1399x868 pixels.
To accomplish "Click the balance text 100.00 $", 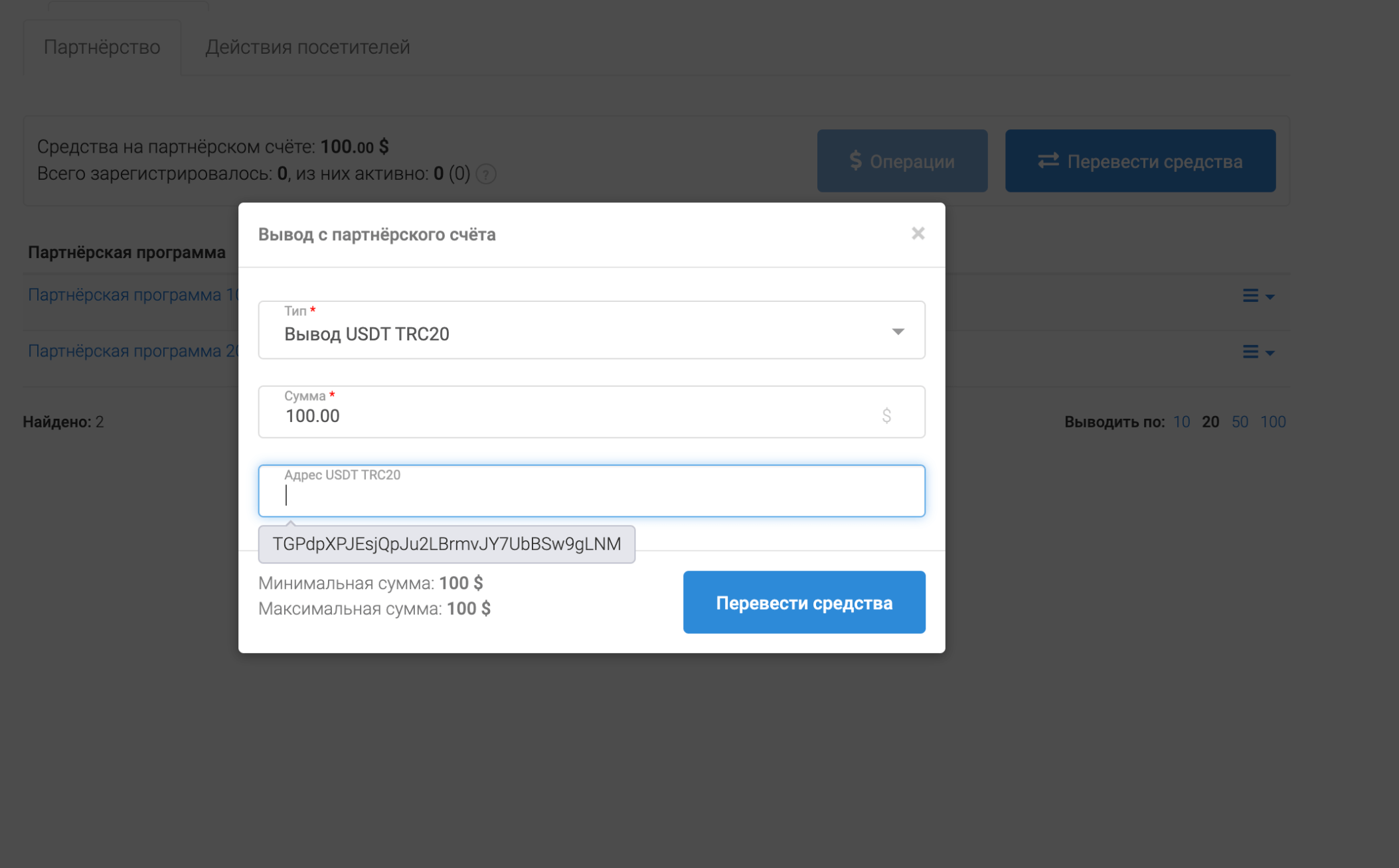I will [355, 147].
